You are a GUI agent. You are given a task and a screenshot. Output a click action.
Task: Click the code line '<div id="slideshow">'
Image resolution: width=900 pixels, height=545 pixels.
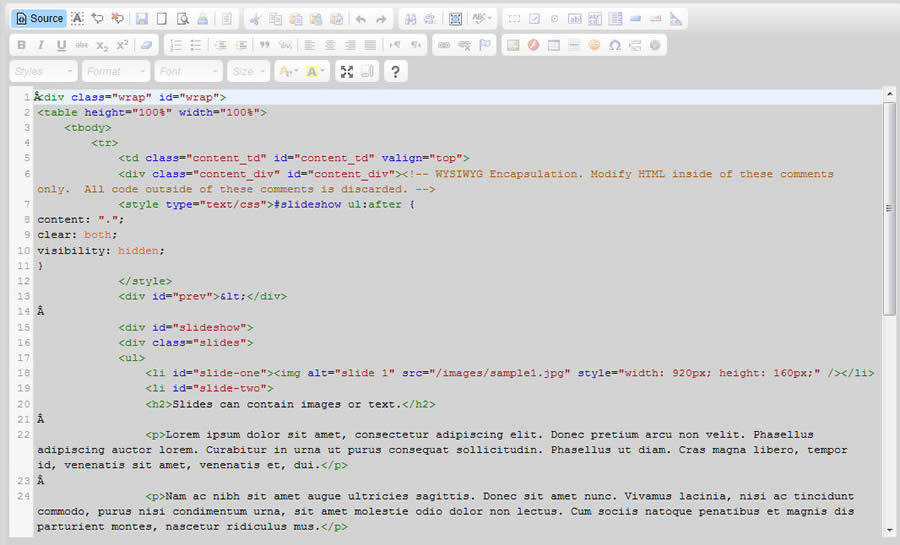pyautogui.click(x=186, y=328)
